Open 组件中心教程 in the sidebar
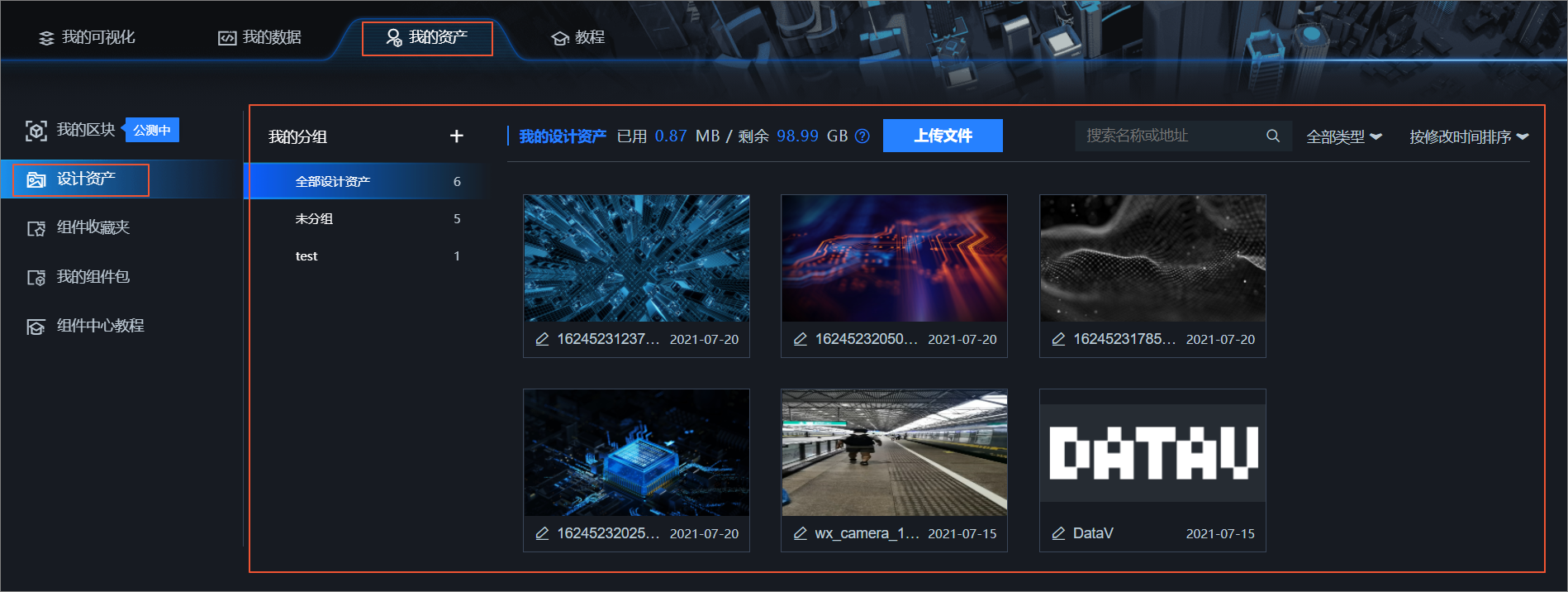The image size is (1568, 592). pyautogui.click(x=86, y=326)
